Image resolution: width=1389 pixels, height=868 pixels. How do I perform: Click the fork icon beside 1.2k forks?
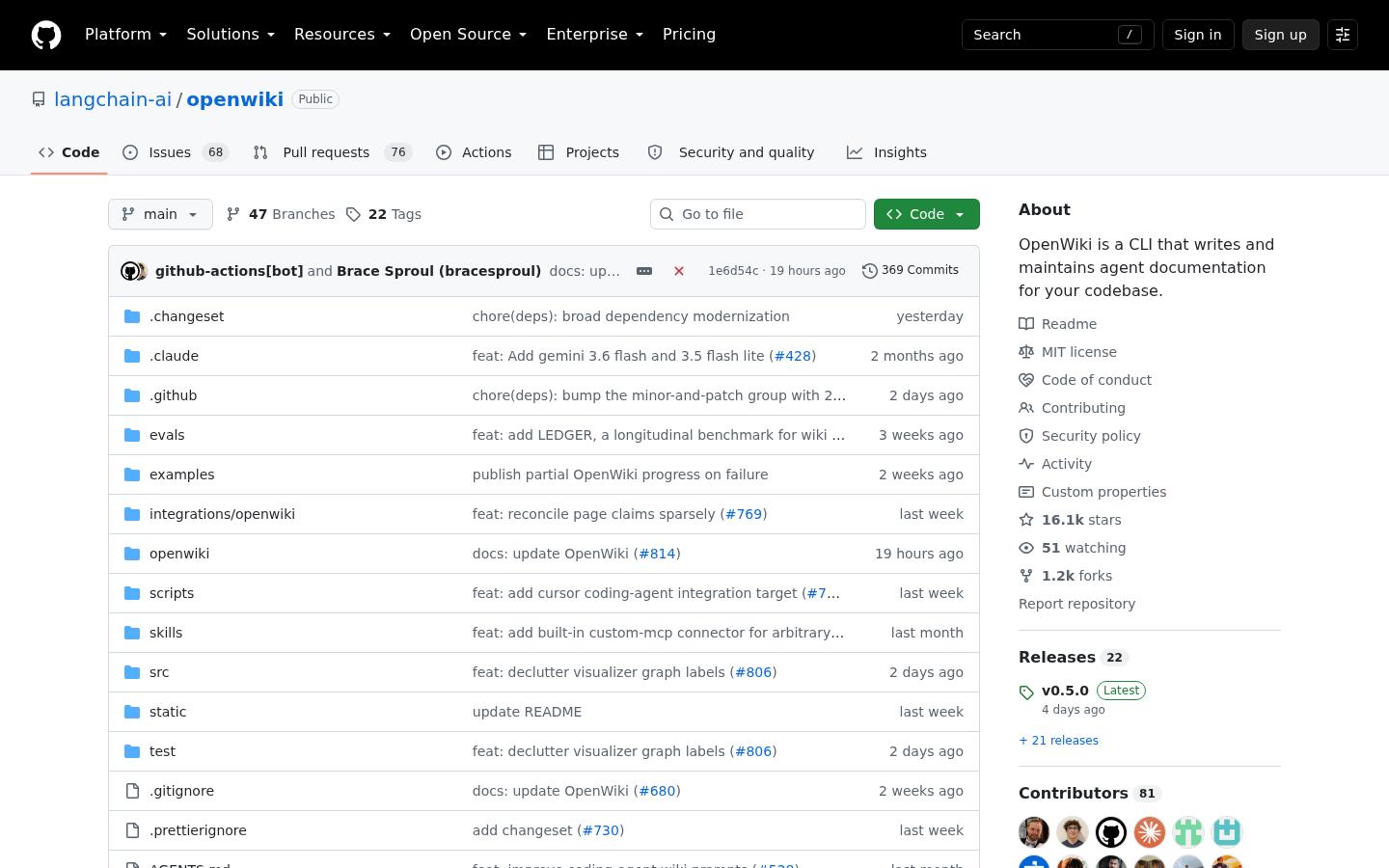coord(1026,576)
